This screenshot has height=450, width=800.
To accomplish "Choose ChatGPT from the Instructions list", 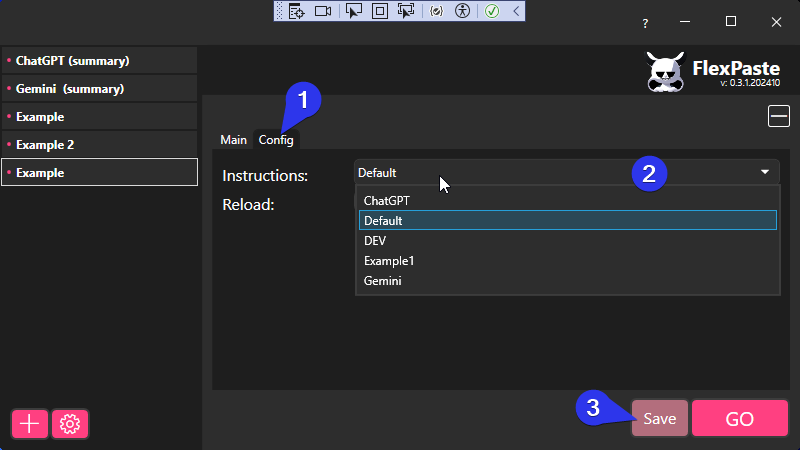I will click(x=387, y=200).
